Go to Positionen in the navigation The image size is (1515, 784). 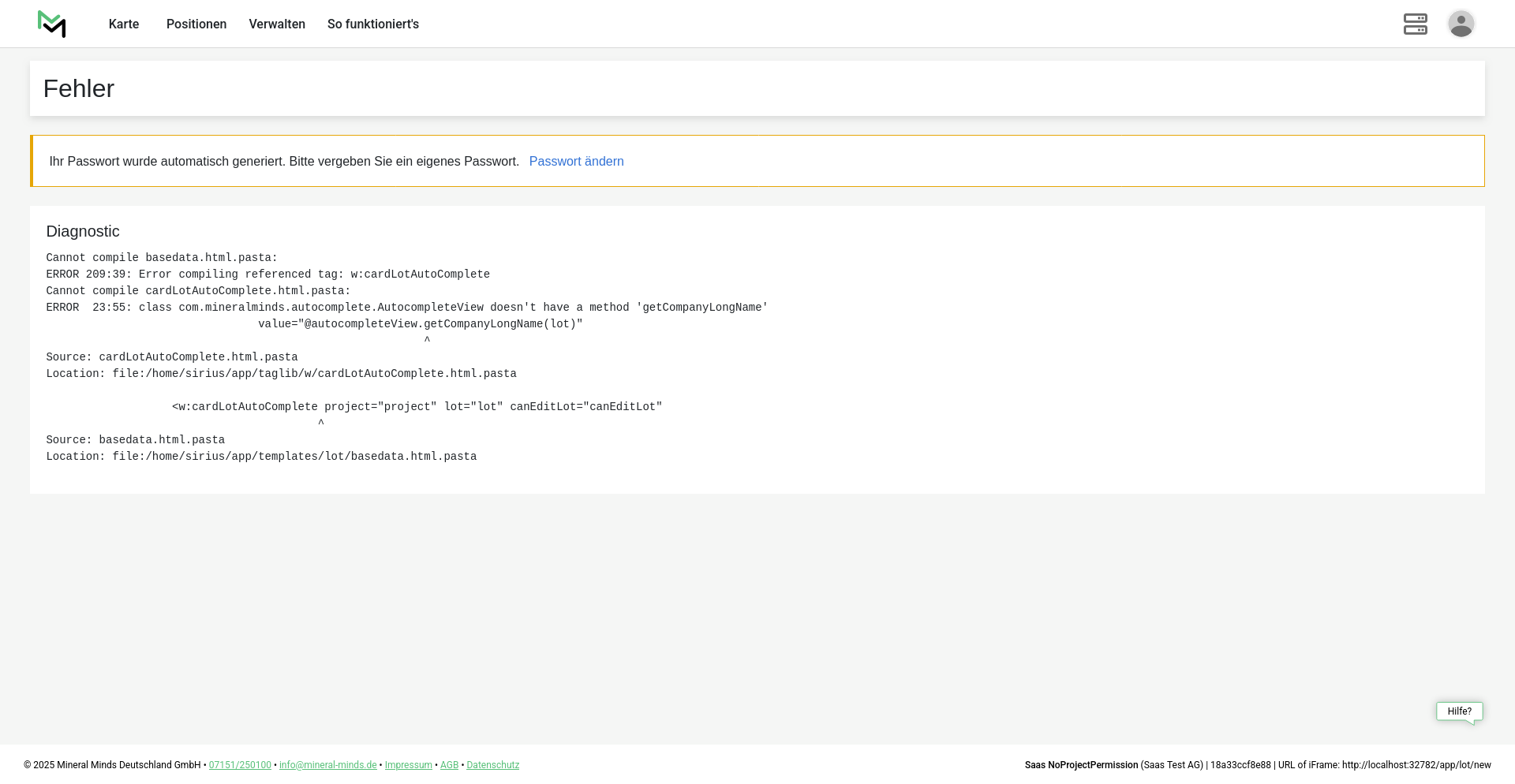196,24
